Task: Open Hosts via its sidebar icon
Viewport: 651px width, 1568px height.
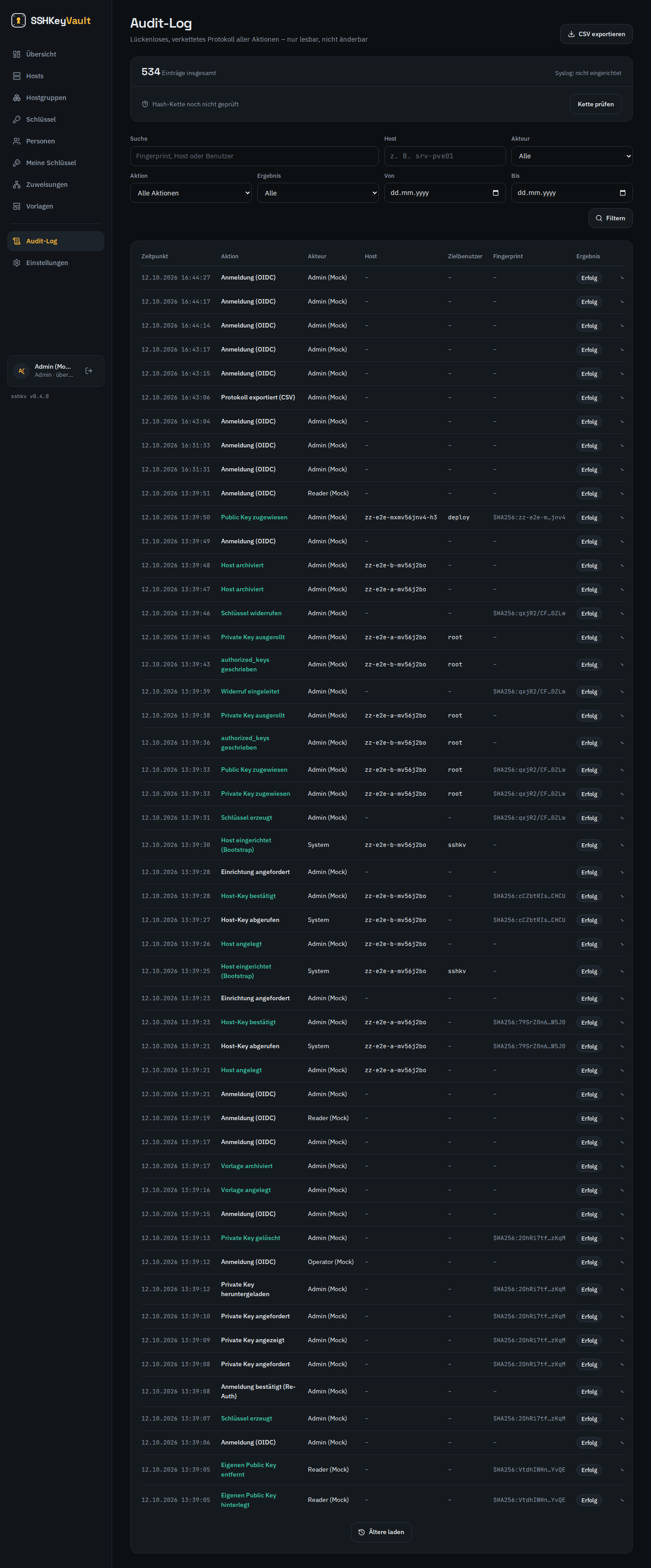Action: (x=16, y=76)
